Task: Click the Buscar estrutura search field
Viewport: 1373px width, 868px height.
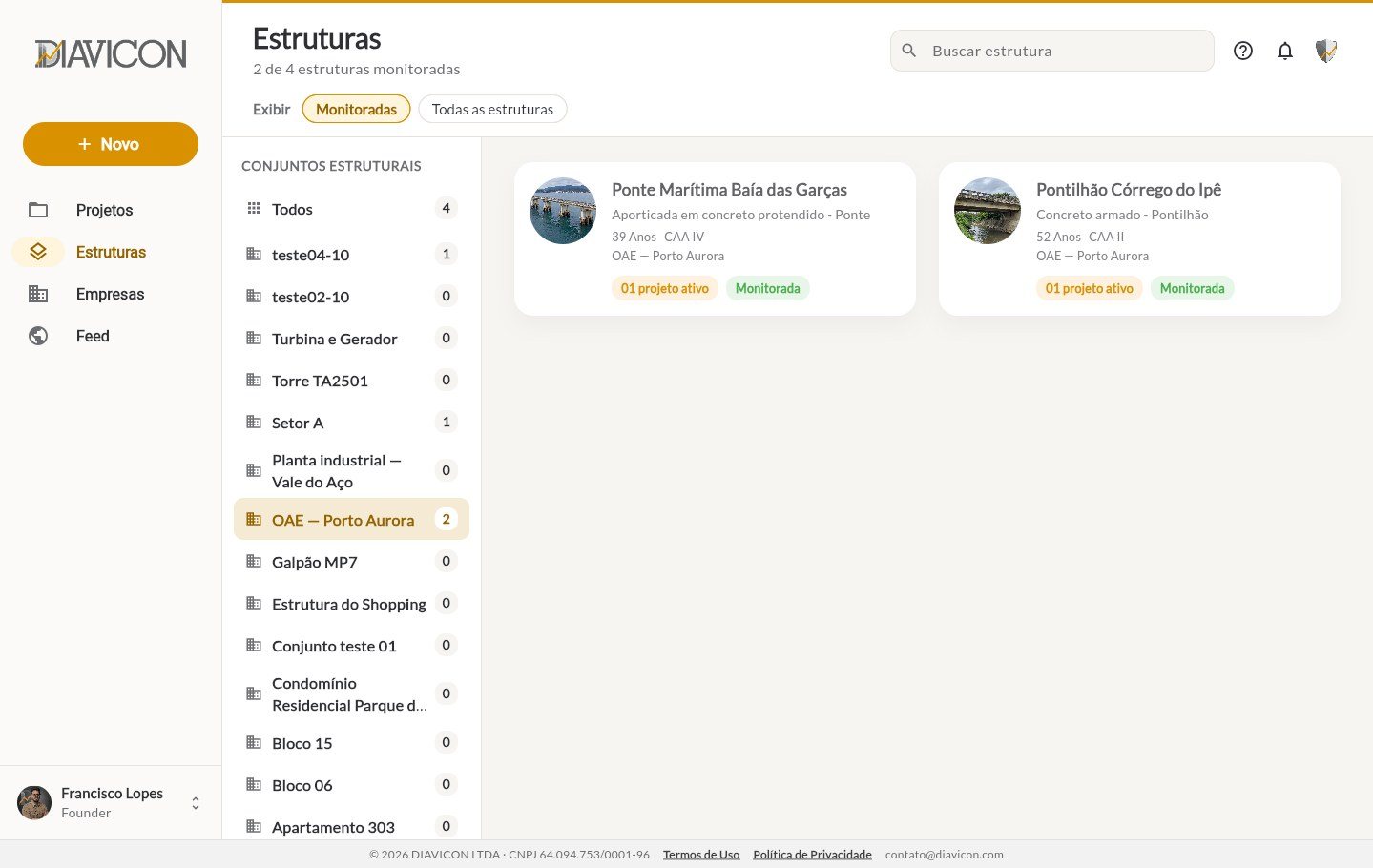Action: coord(1051,51)
